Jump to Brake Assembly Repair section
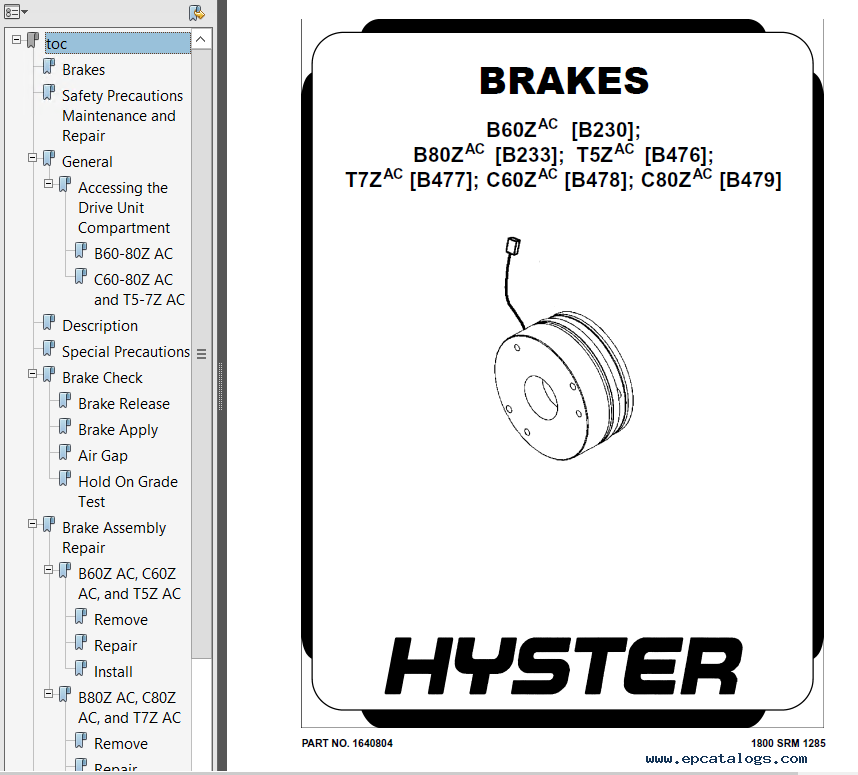 click(x=114, y=537)
